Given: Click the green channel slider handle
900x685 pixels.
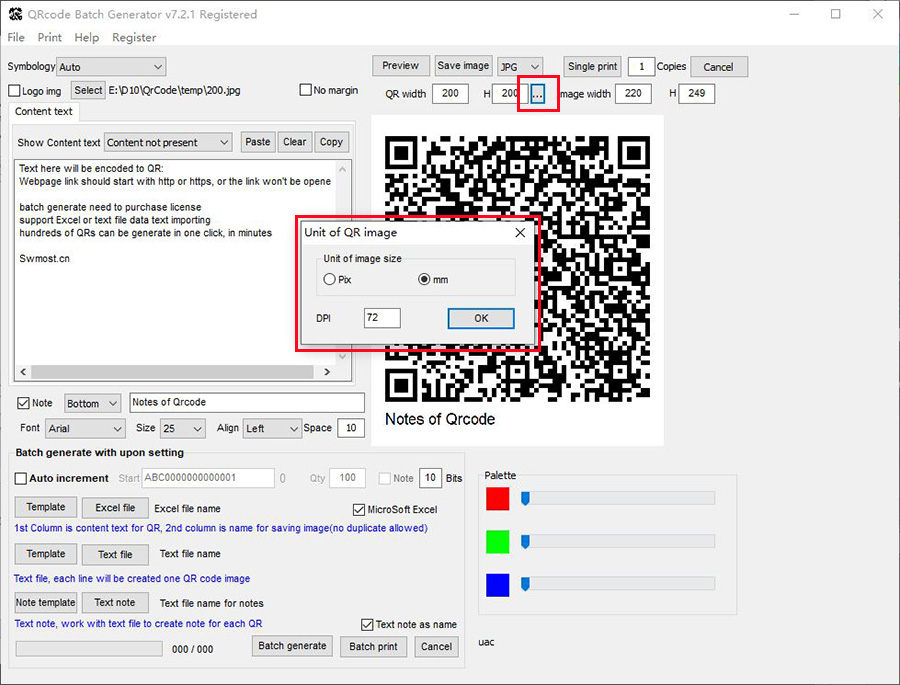Looking at the screenshot, I should [525, 541].
